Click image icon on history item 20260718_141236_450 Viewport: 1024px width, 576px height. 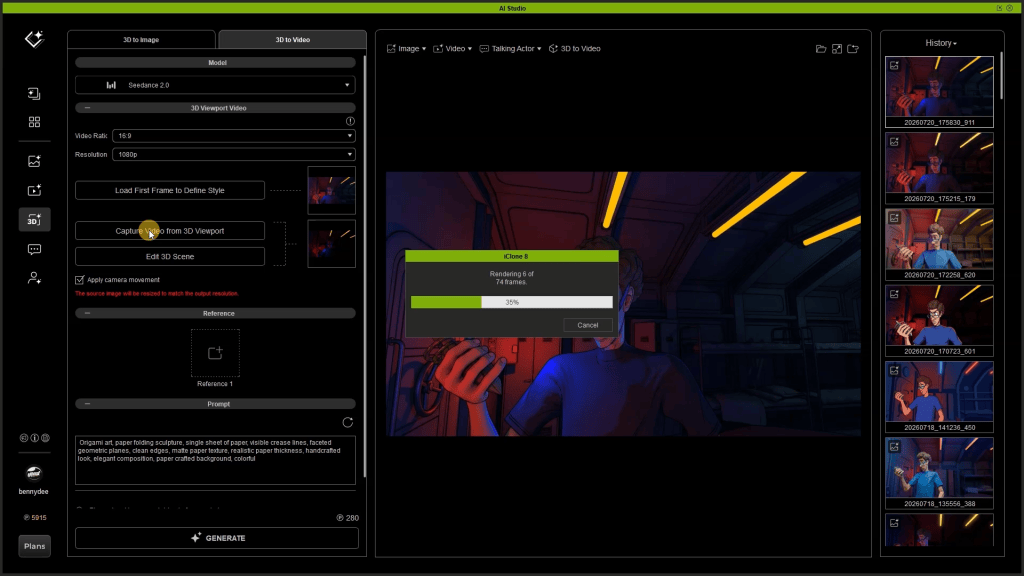(894, 370)
